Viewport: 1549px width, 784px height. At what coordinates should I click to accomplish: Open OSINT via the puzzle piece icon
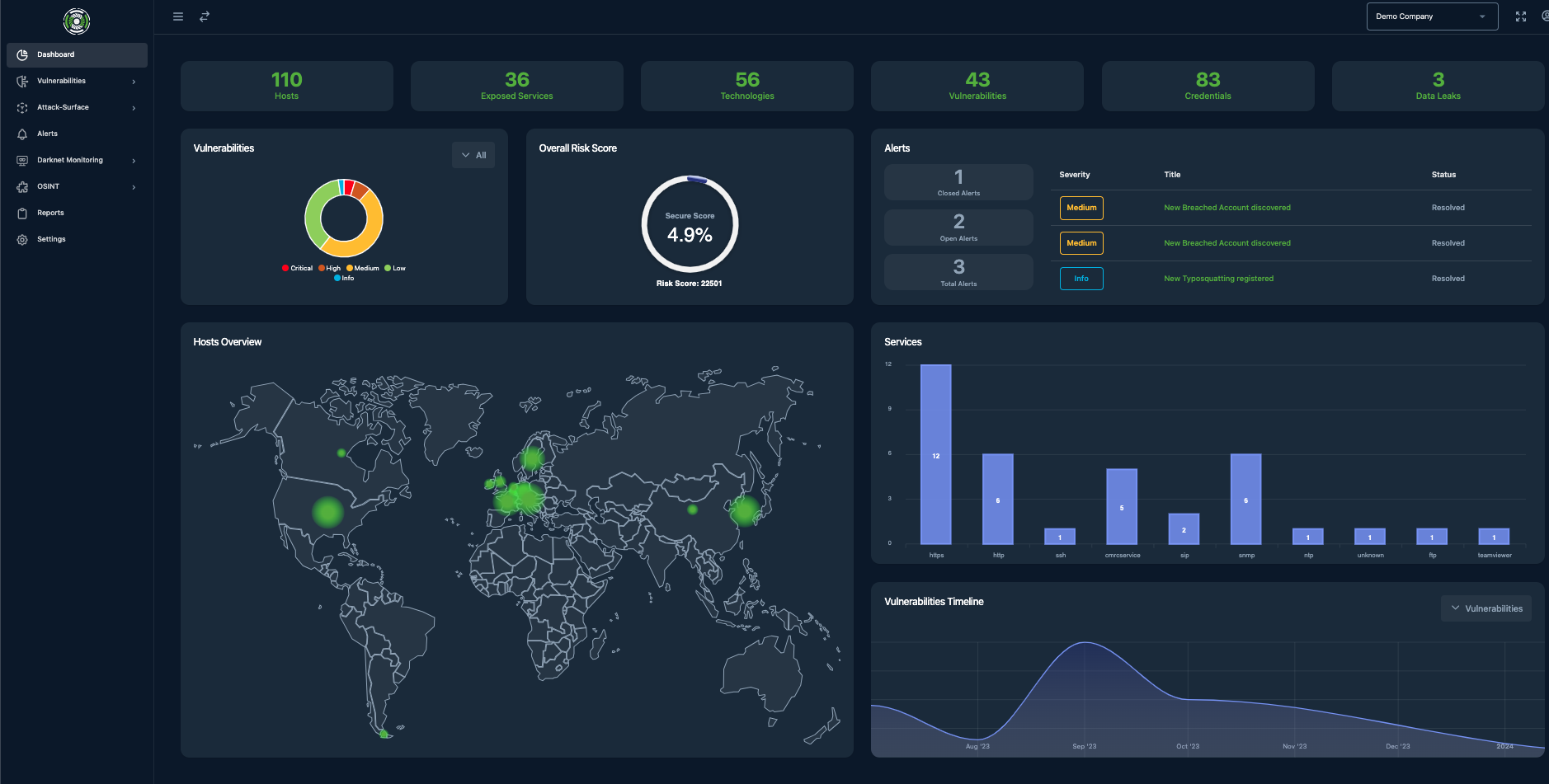click(22, 186)
